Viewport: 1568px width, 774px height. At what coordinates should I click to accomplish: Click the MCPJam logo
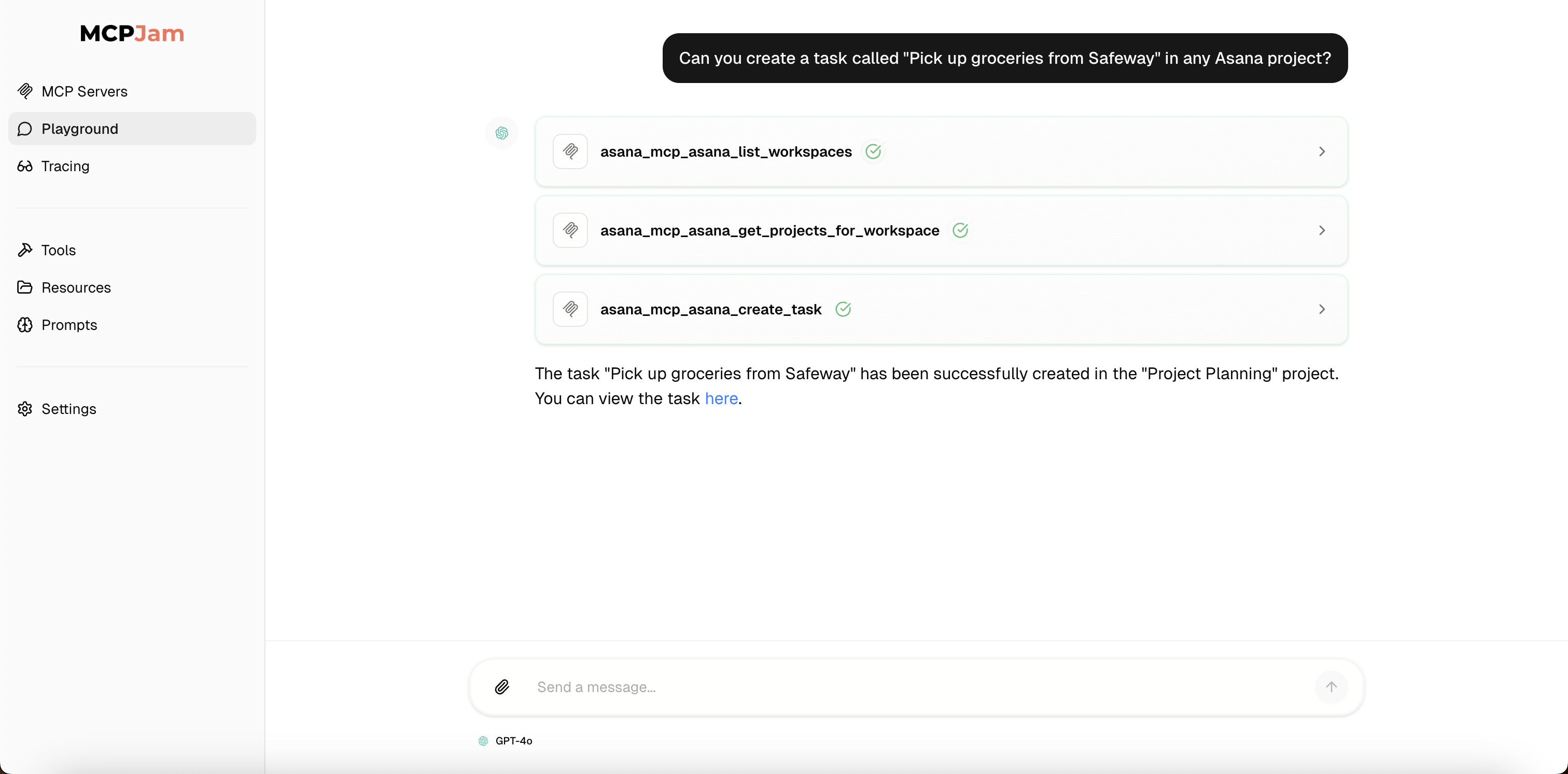(132, 34)
